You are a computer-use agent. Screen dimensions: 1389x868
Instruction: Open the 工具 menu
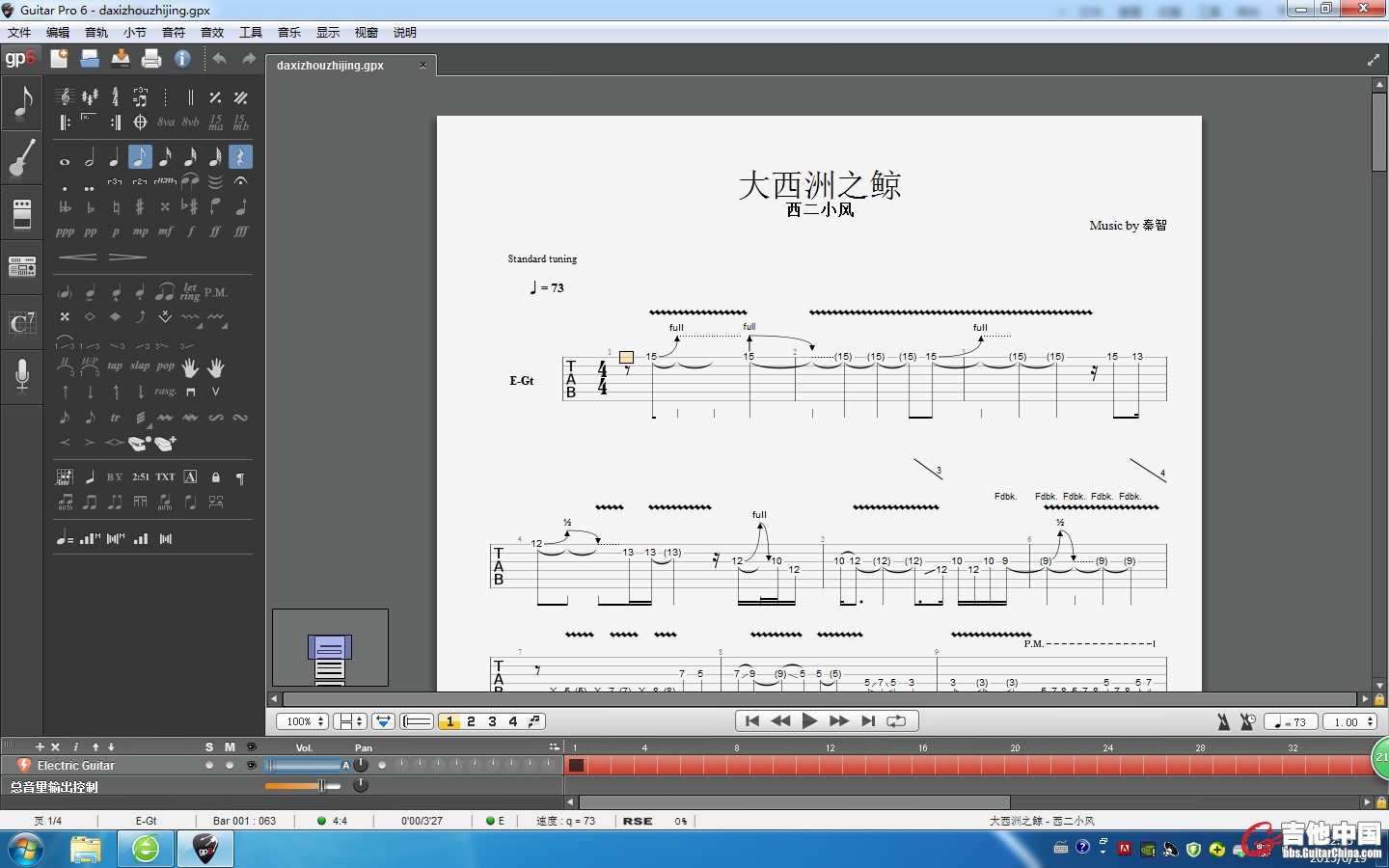[251, 32]
